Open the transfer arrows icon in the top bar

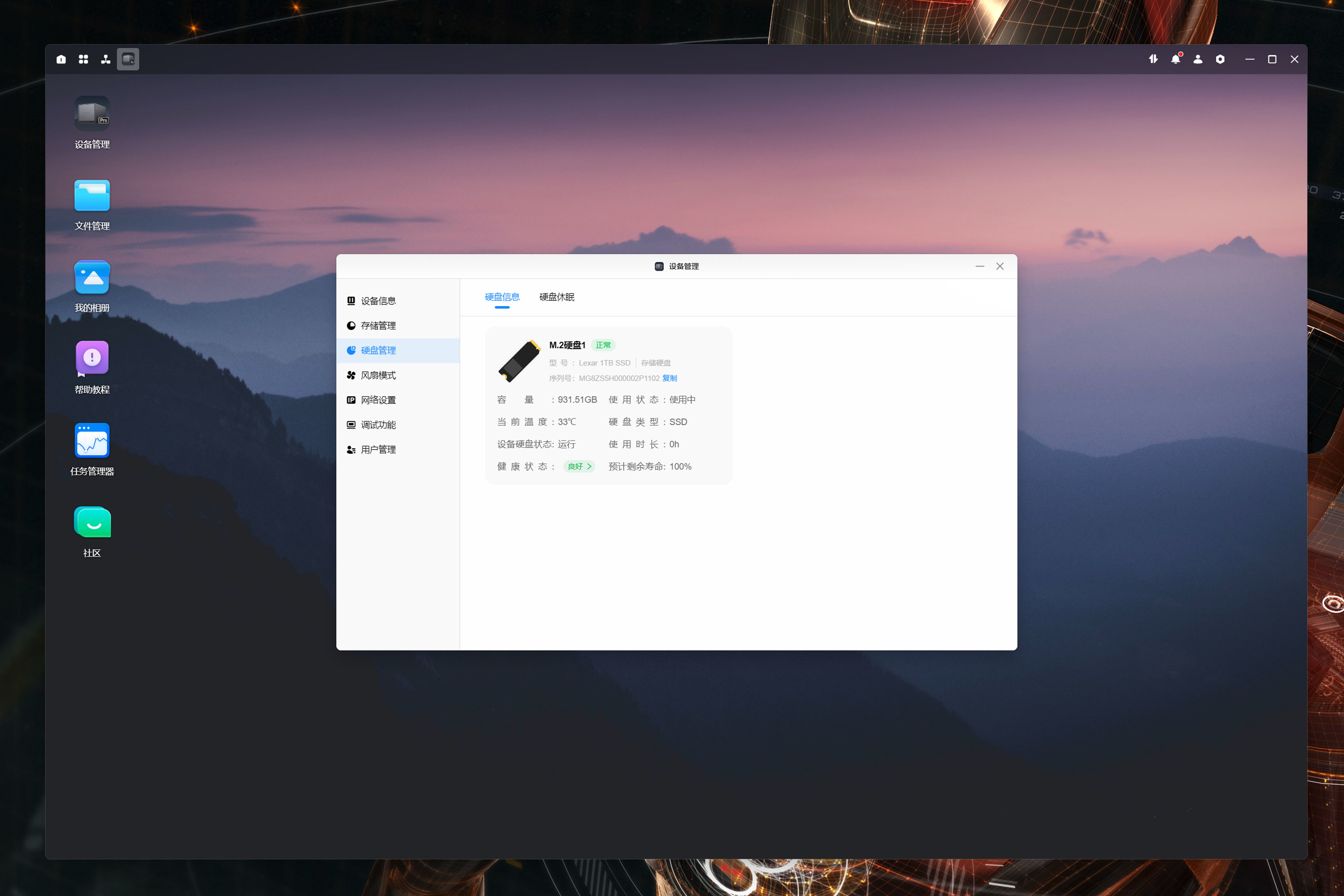(x=1153, y=59)
